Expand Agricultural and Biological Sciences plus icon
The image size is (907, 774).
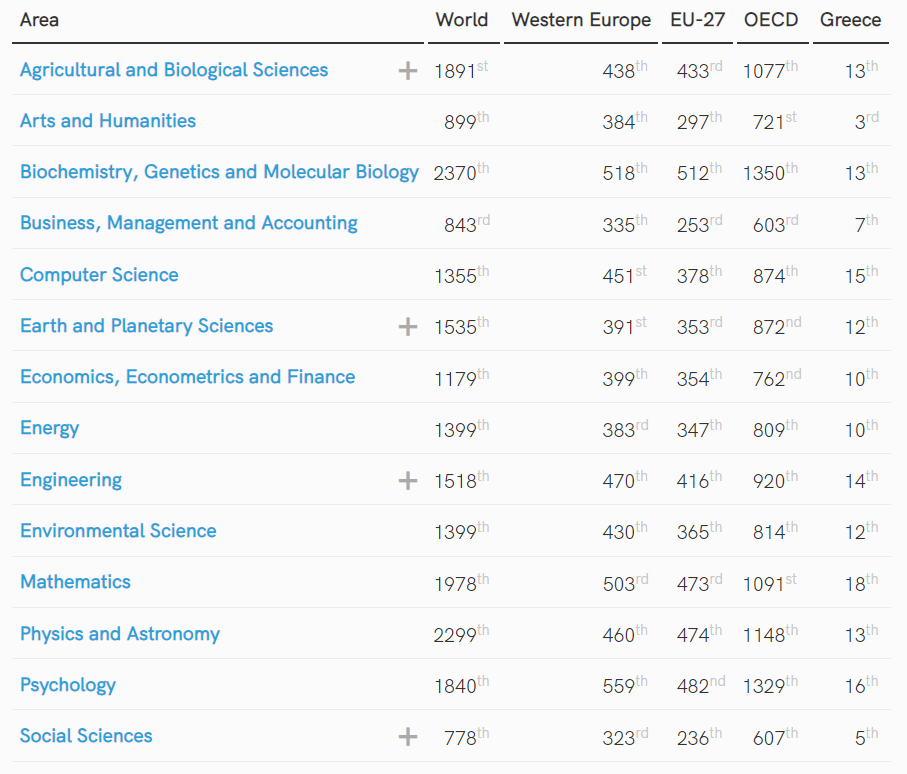[x=408, y=71]
